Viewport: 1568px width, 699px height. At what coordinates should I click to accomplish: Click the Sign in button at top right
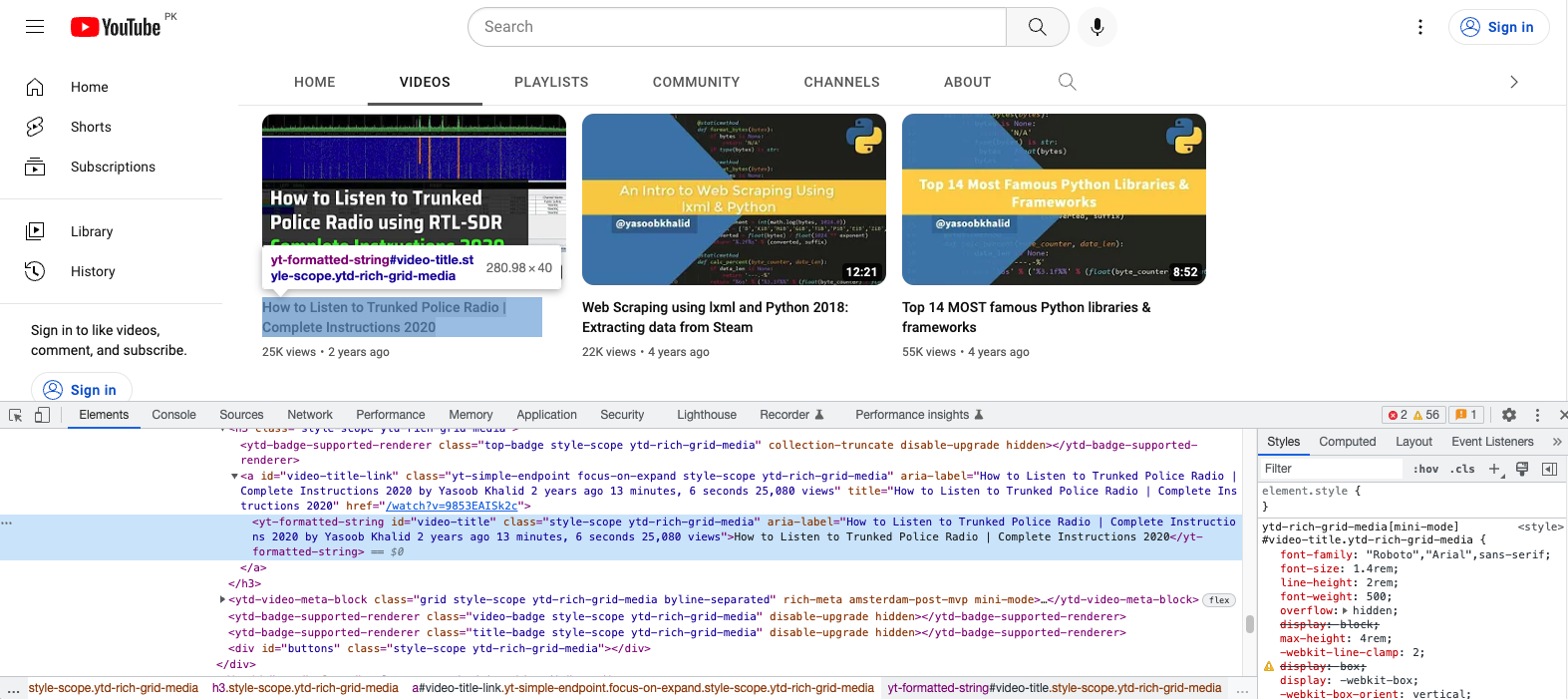point(1498,27)
